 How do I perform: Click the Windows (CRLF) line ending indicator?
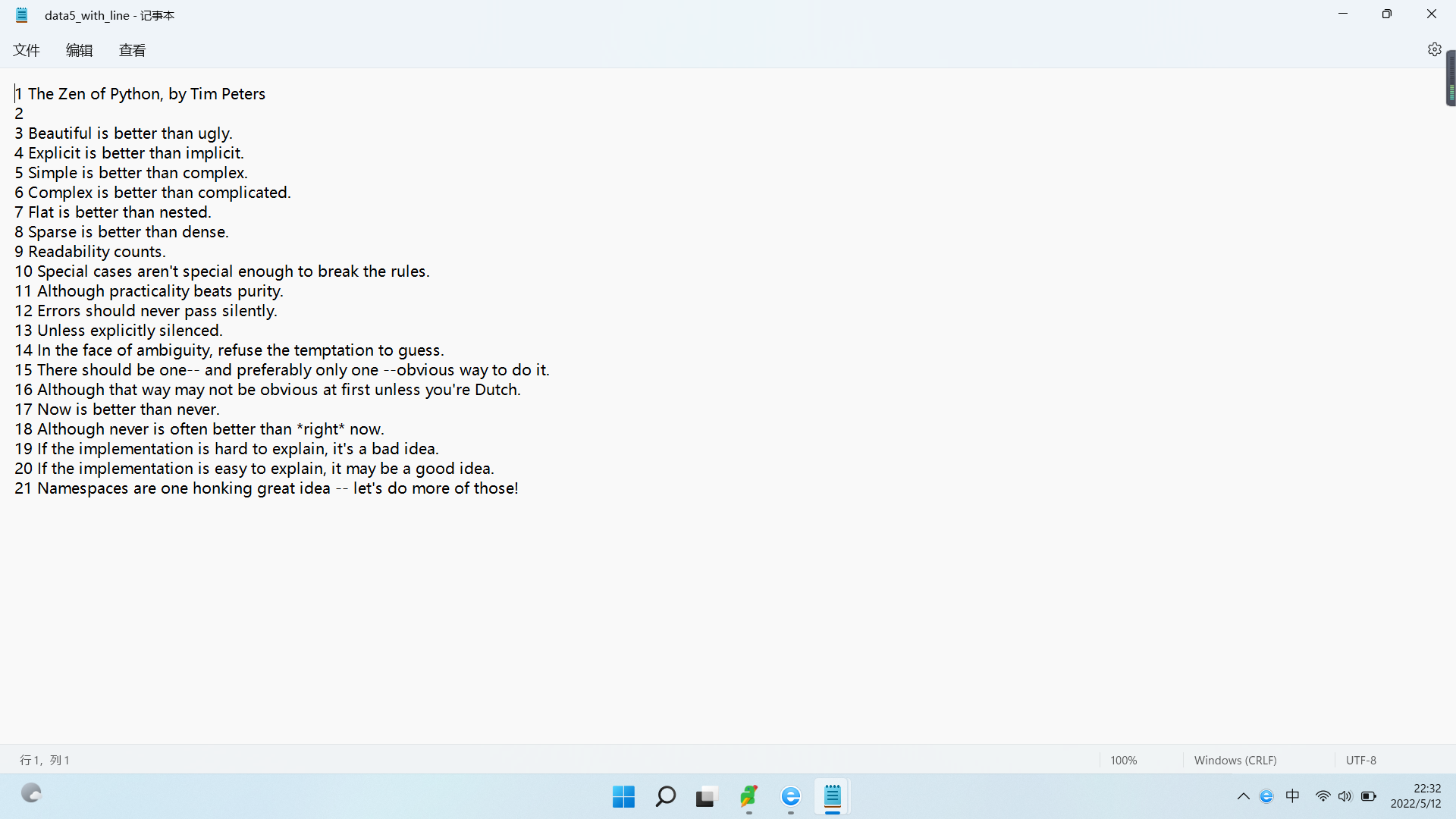click(1235, 760)
